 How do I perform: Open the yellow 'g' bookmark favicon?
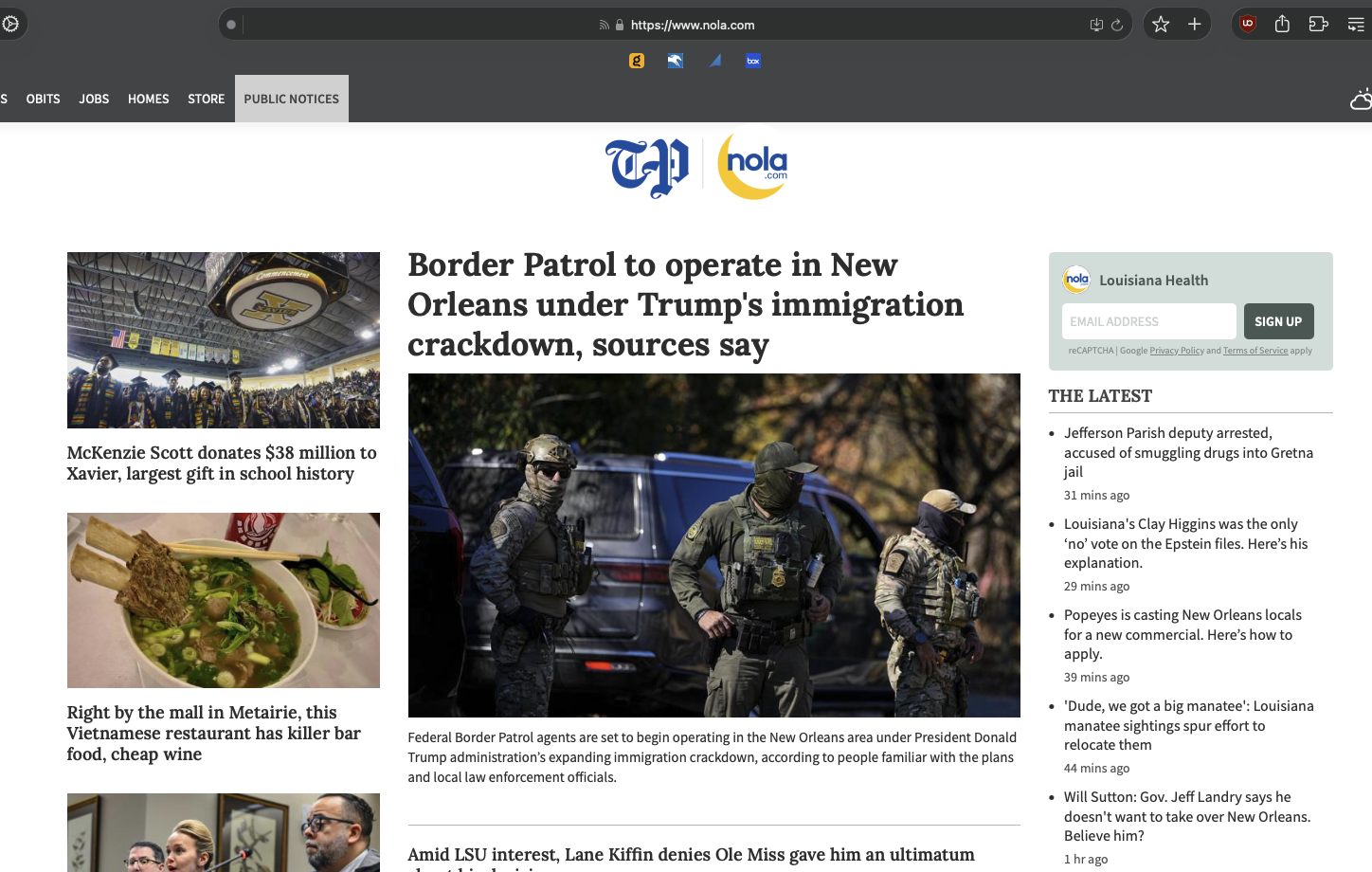637,61
